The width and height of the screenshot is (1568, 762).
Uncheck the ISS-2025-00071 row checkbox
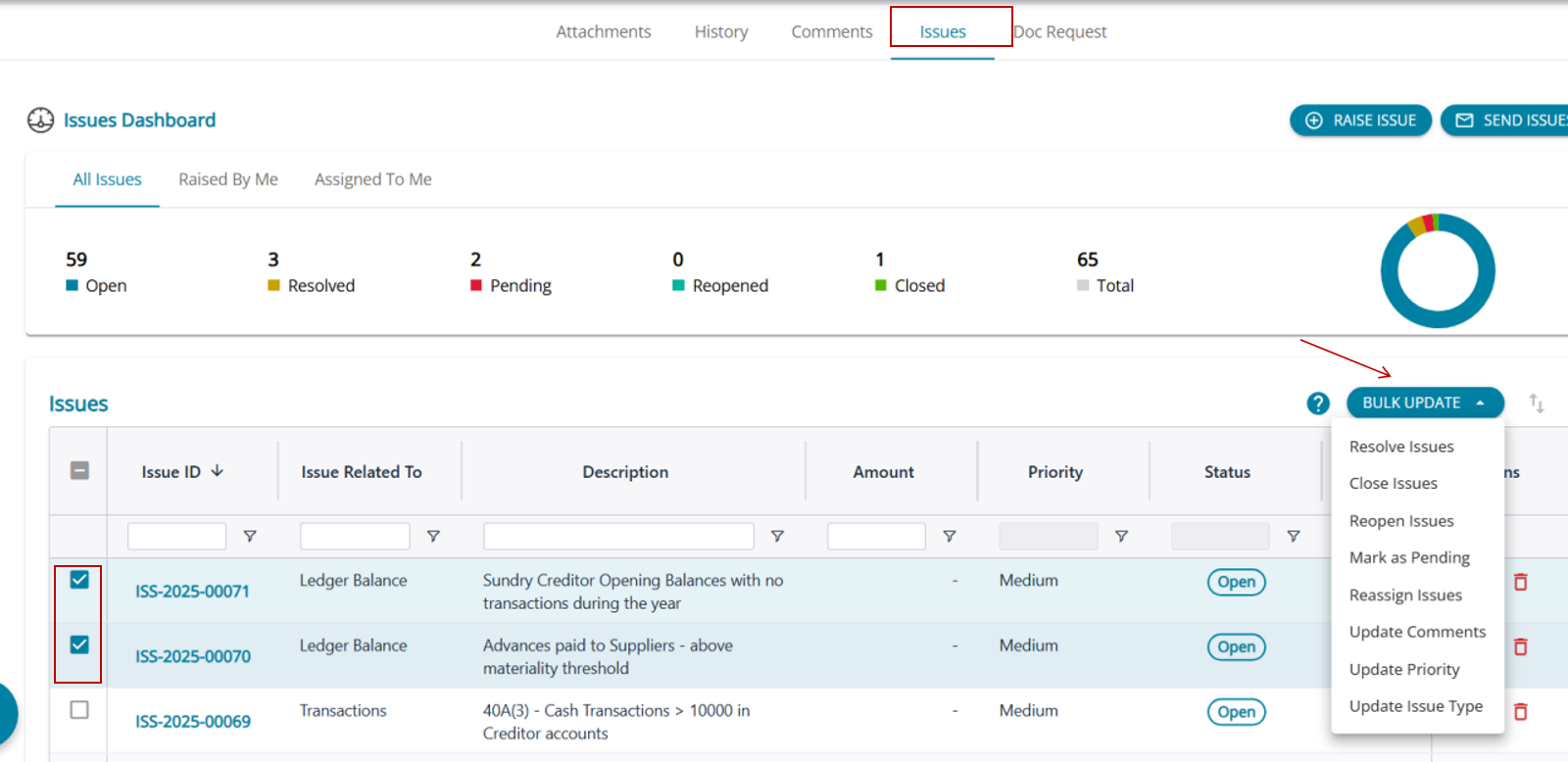(x=79, y=580)
